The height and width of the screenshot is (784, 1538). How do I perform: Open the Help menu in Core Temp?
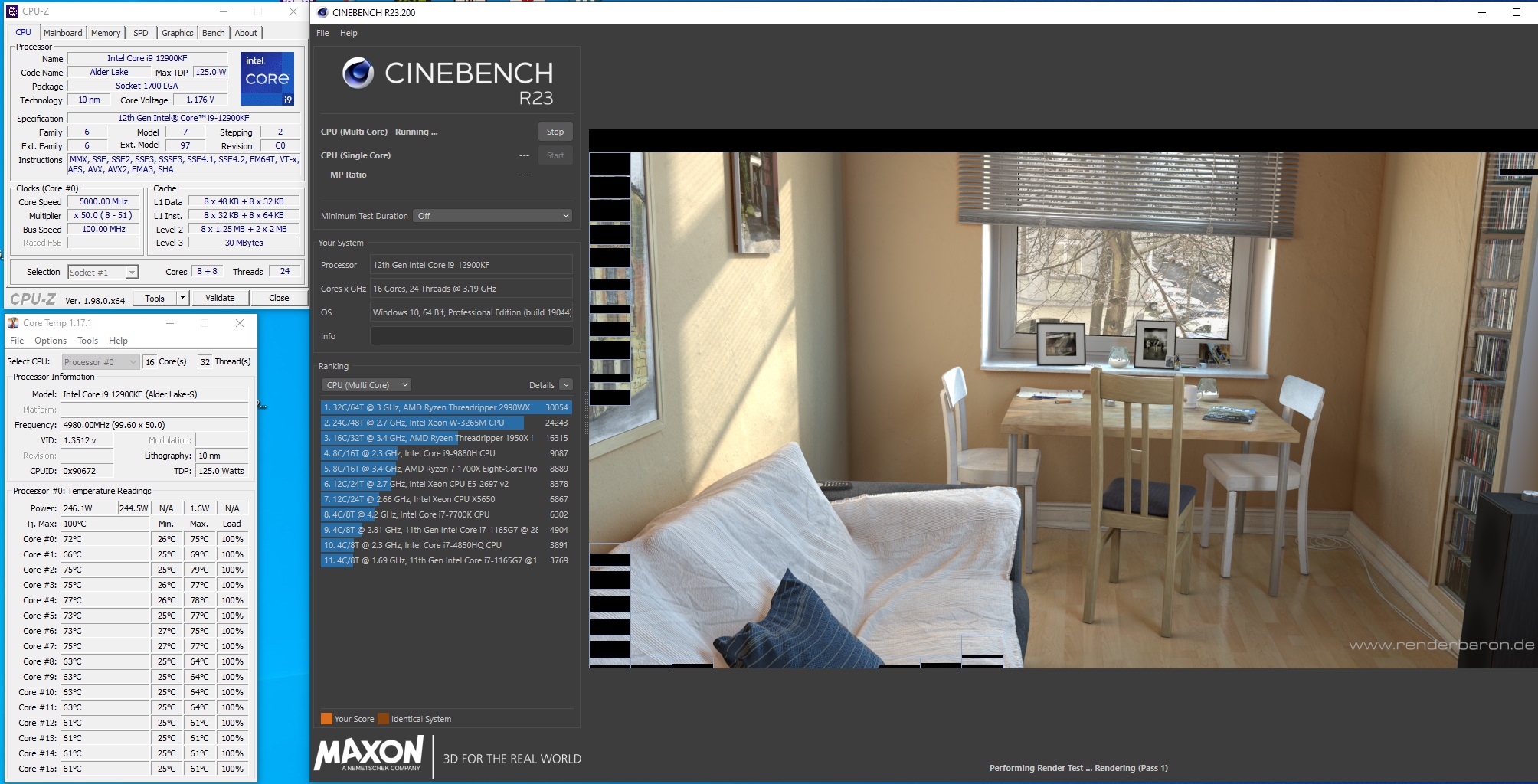tap(118, 341)
